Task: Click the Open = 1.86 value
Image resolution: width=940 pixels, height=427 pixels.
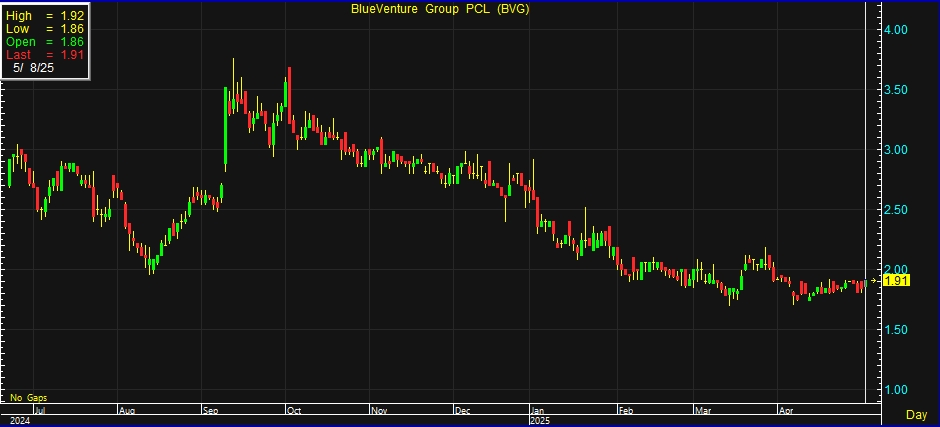Action: pos(44,42)
